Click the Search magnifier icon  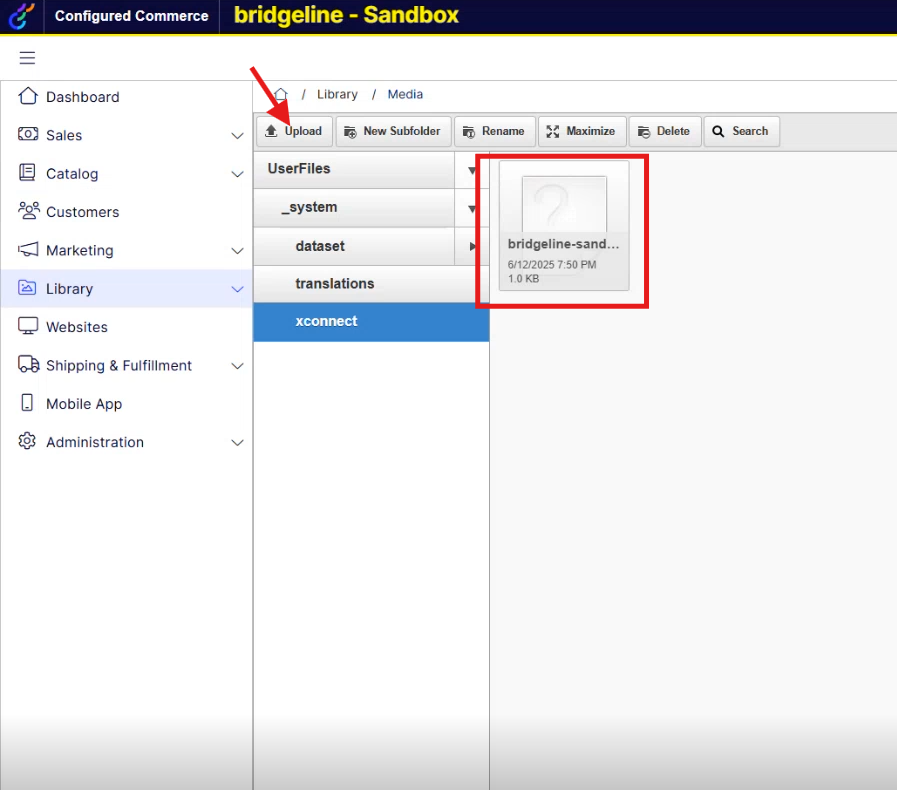(718, 132)
